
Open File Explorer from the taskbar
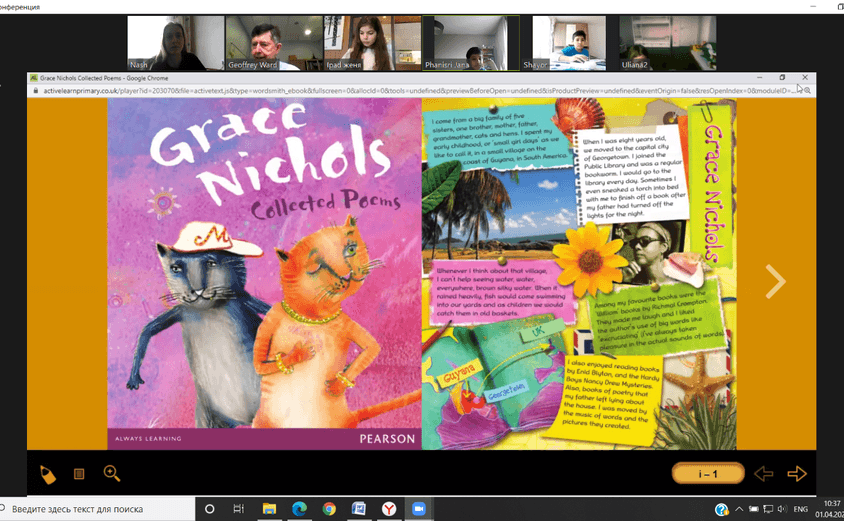[x=269, y=509]
